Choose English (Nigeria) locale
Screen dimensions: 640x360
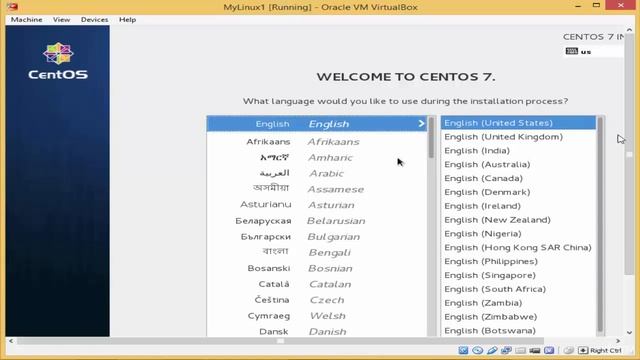518,234
